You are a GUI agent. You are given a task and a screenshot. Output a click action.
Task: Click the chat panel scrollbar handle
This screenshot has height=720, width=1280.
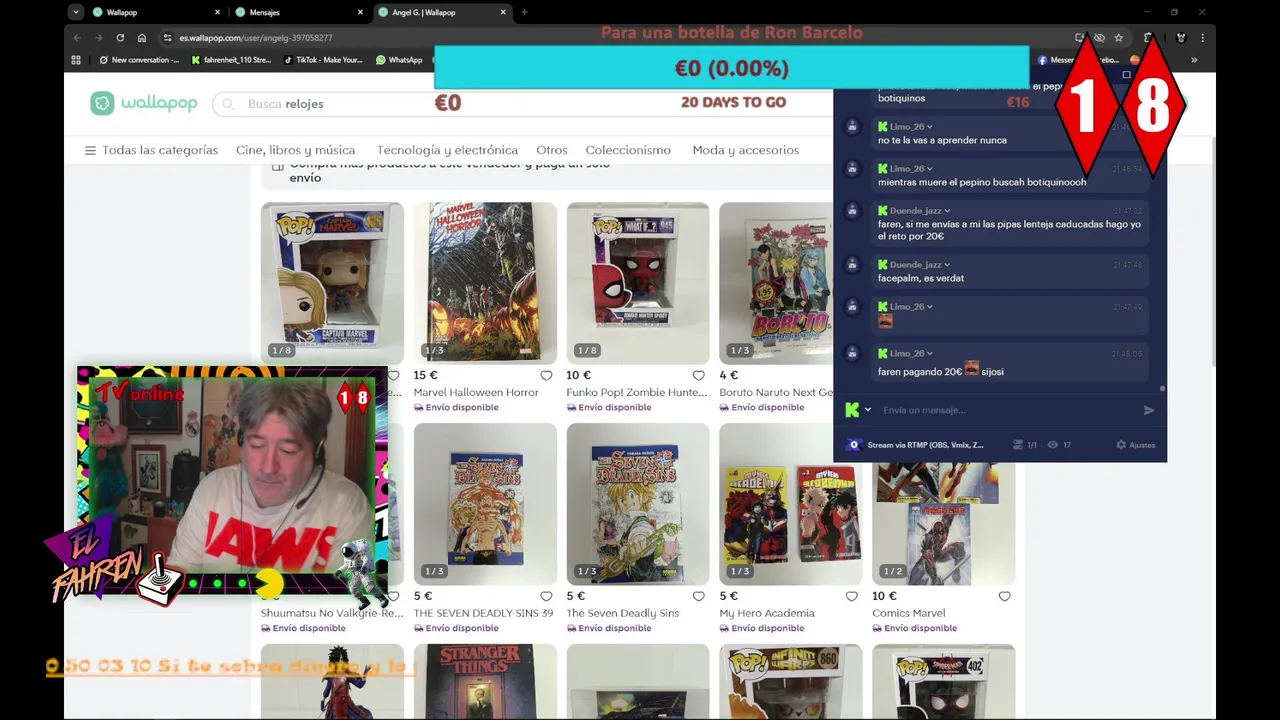[1162, 388]
